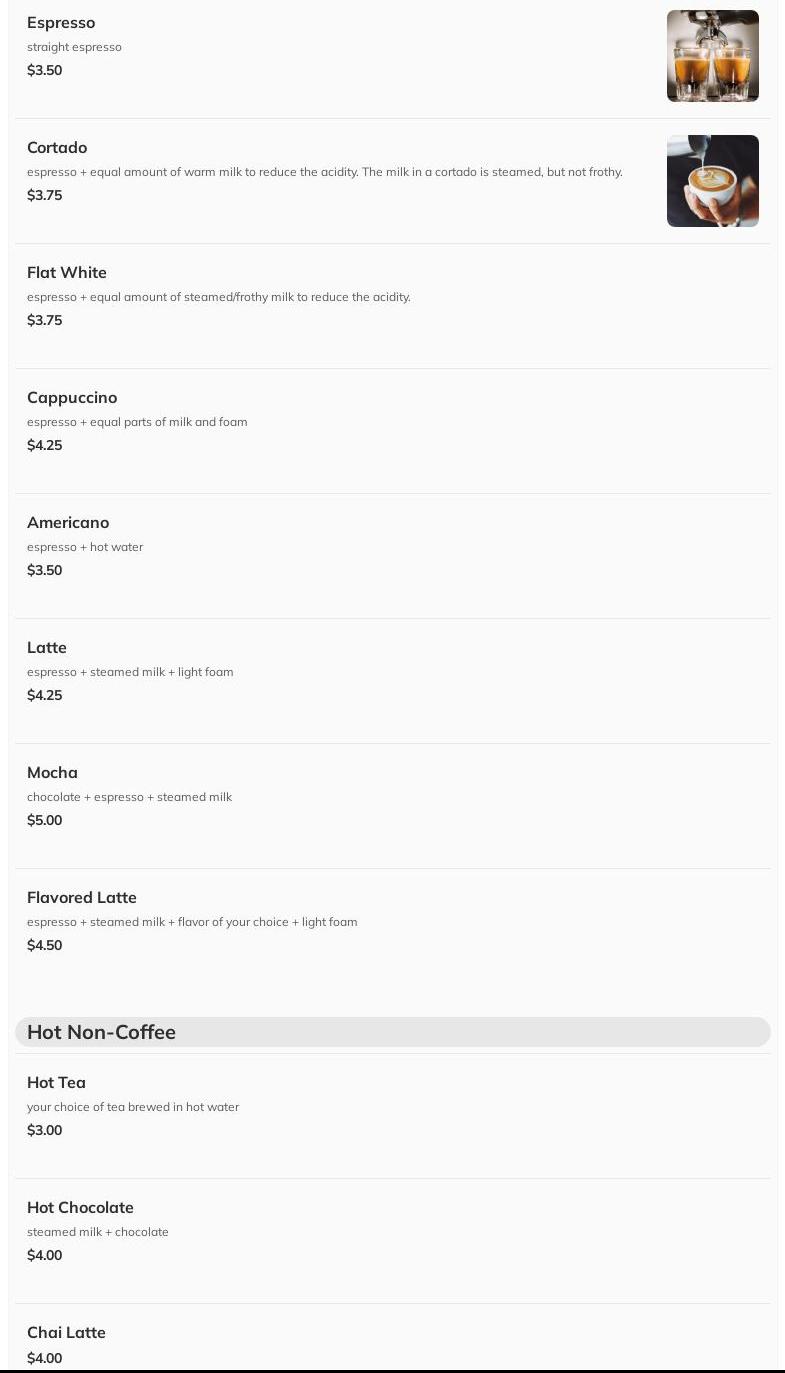Click the Mocha $5.00 price
This screenshot has width=785, height=1373.
point(45,821)
